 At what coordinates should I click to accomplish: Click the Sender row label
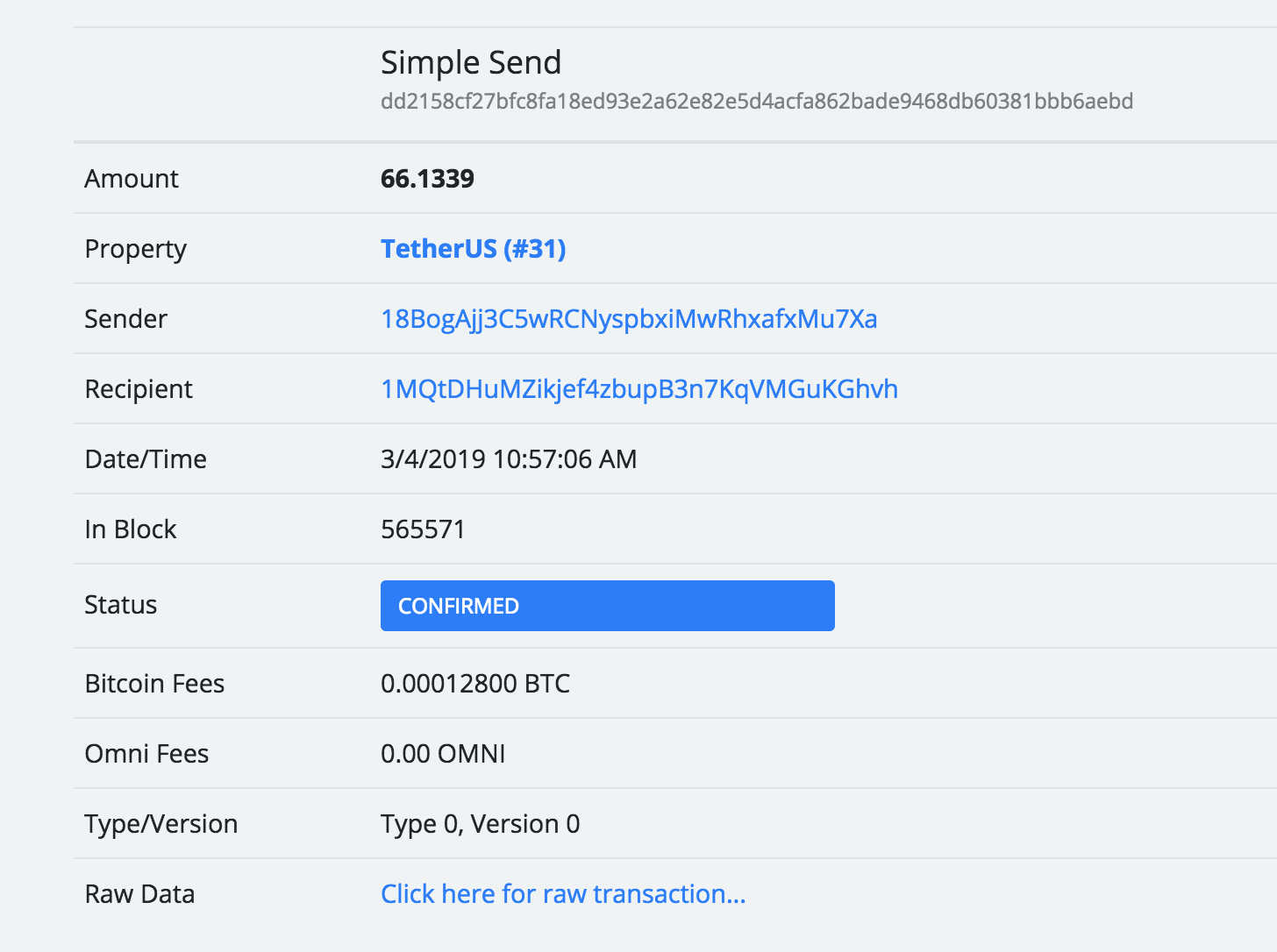[x=125, y=319]
